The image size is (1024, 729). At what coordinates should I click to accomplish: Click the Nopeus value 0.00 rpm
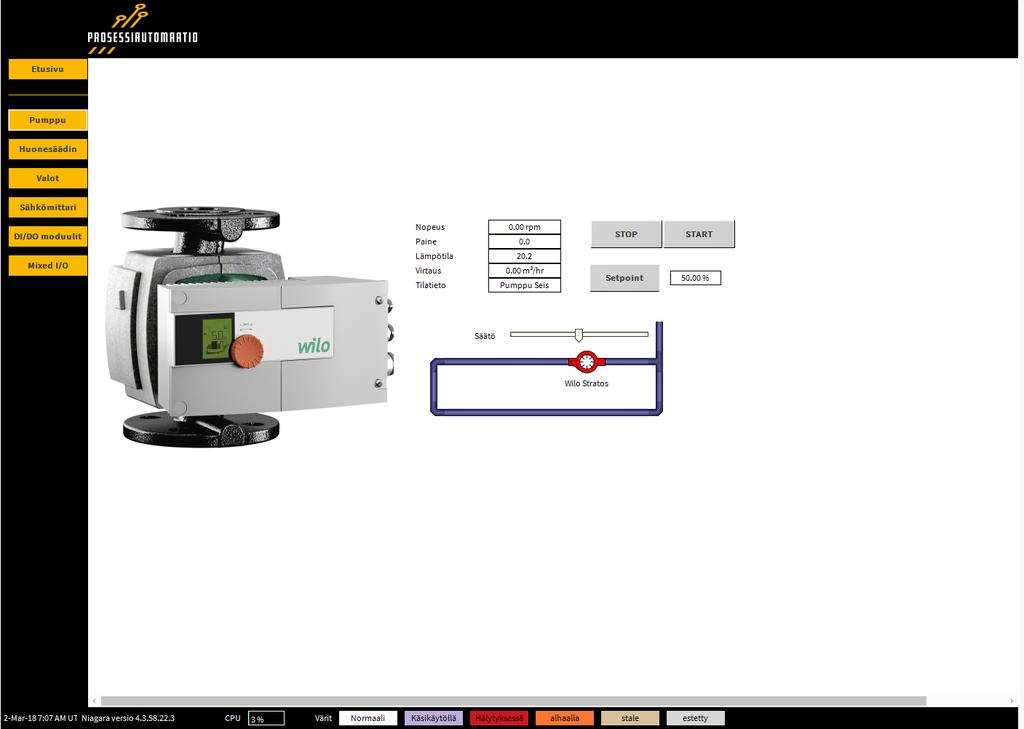pos(524,227)
